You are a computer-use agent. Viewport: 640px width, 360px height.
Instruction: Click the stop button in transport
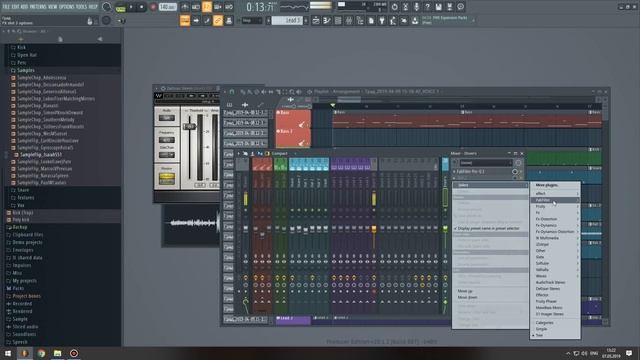coord(141,7)
